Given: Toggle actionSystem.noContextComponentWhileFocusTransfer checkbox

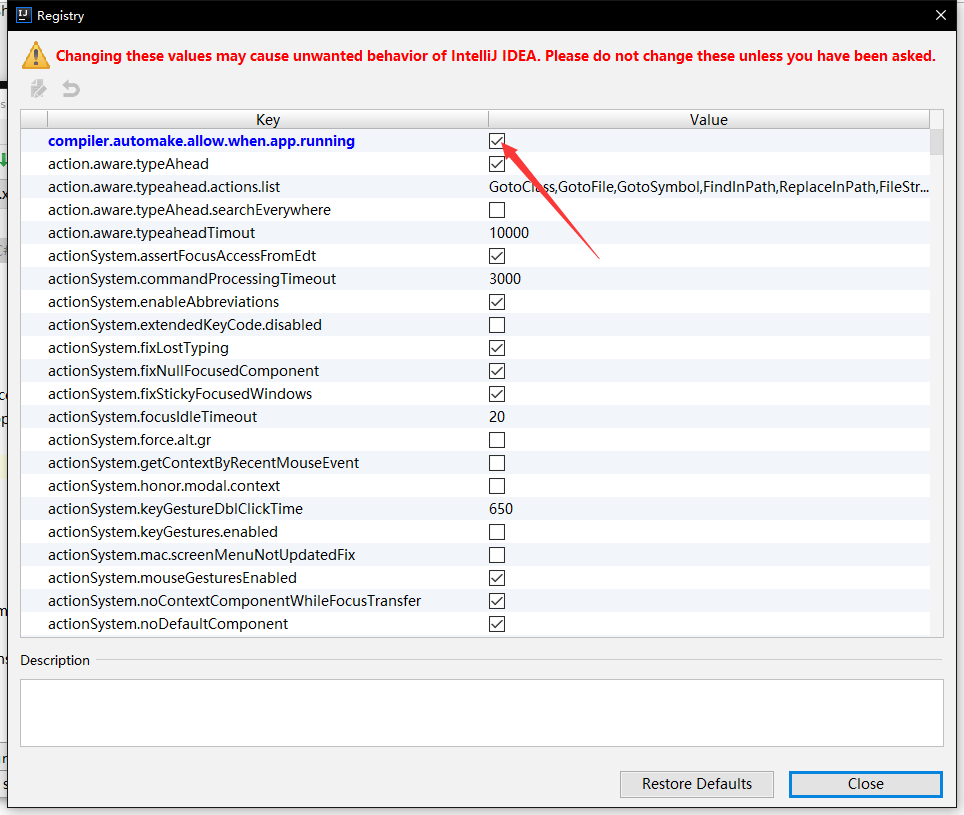Looking at the screenshot, I should [x=497, y=601].
